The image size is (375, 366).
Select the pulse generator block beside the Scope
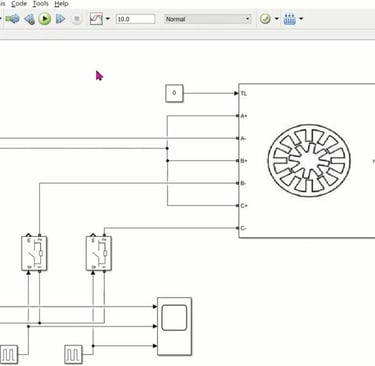click(x=73, y=354)
